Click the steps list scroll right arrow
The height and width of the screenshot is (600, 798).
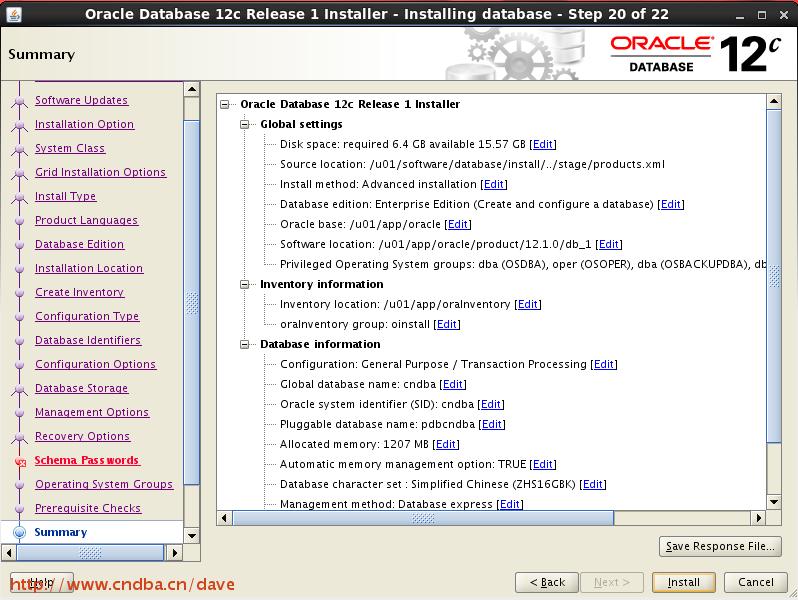coord(175,553)
